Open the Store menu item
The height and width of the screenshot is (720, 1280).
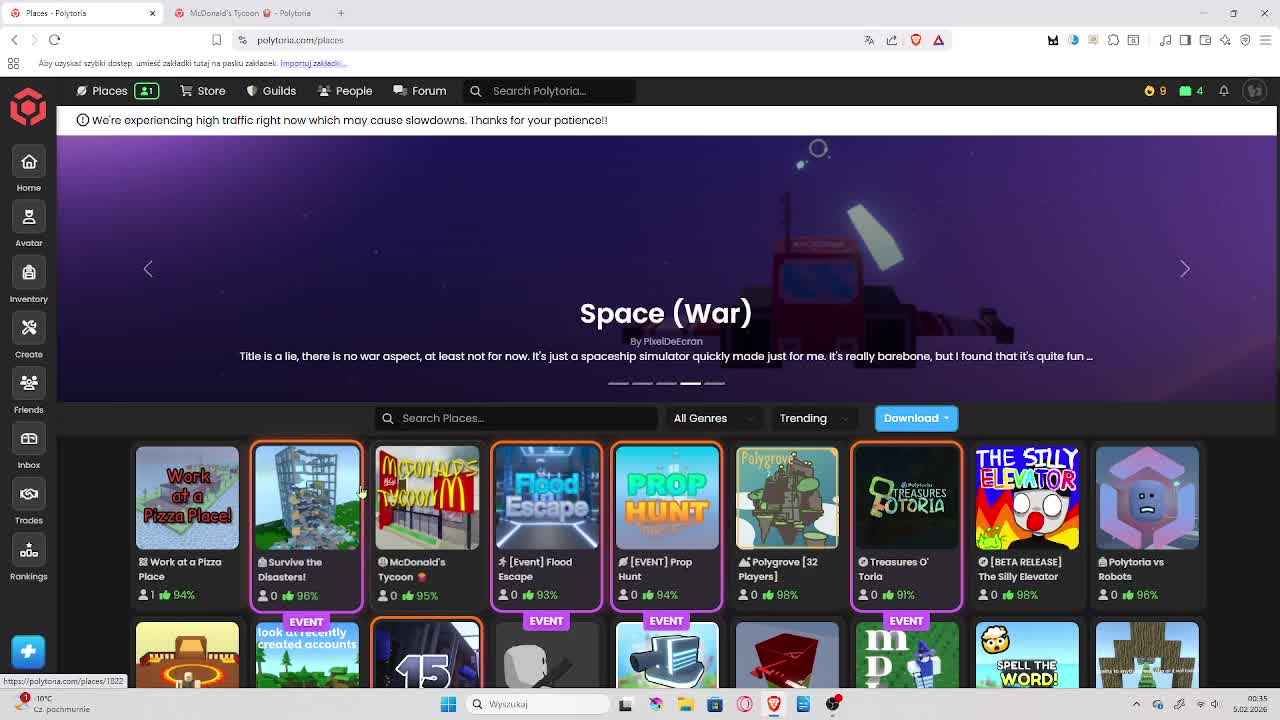tap(203, 91)
